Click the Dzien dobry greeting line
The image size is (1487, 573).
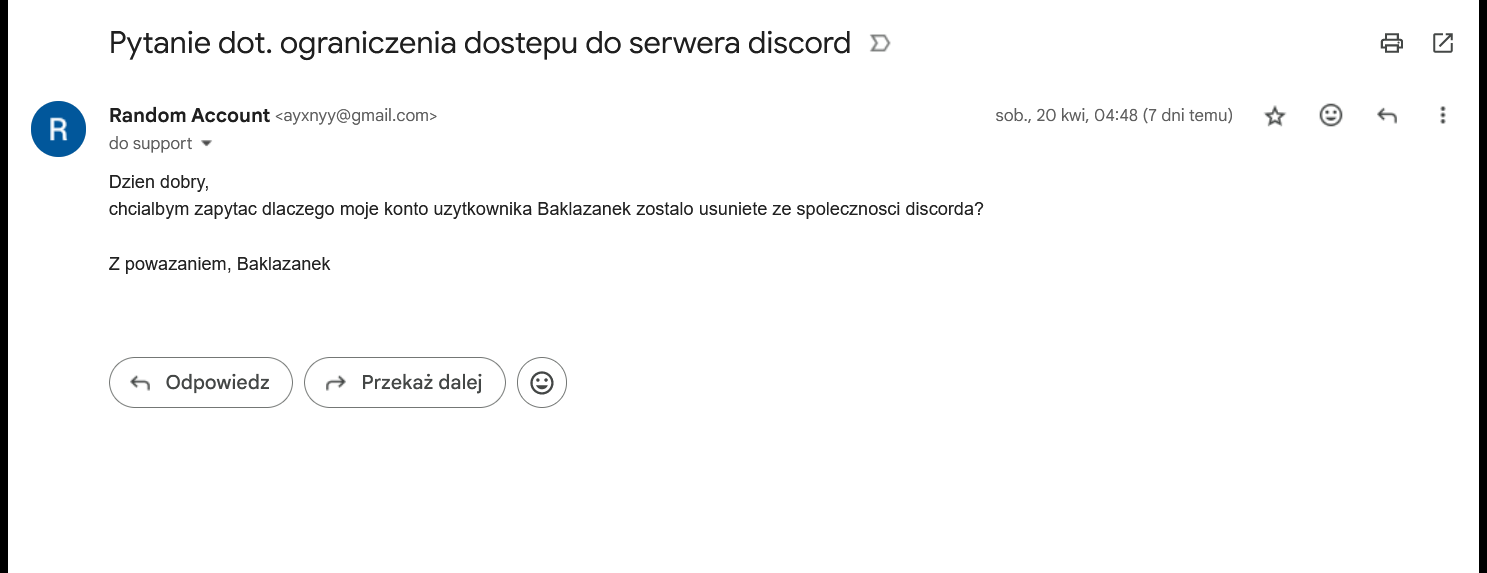point(159,183)
